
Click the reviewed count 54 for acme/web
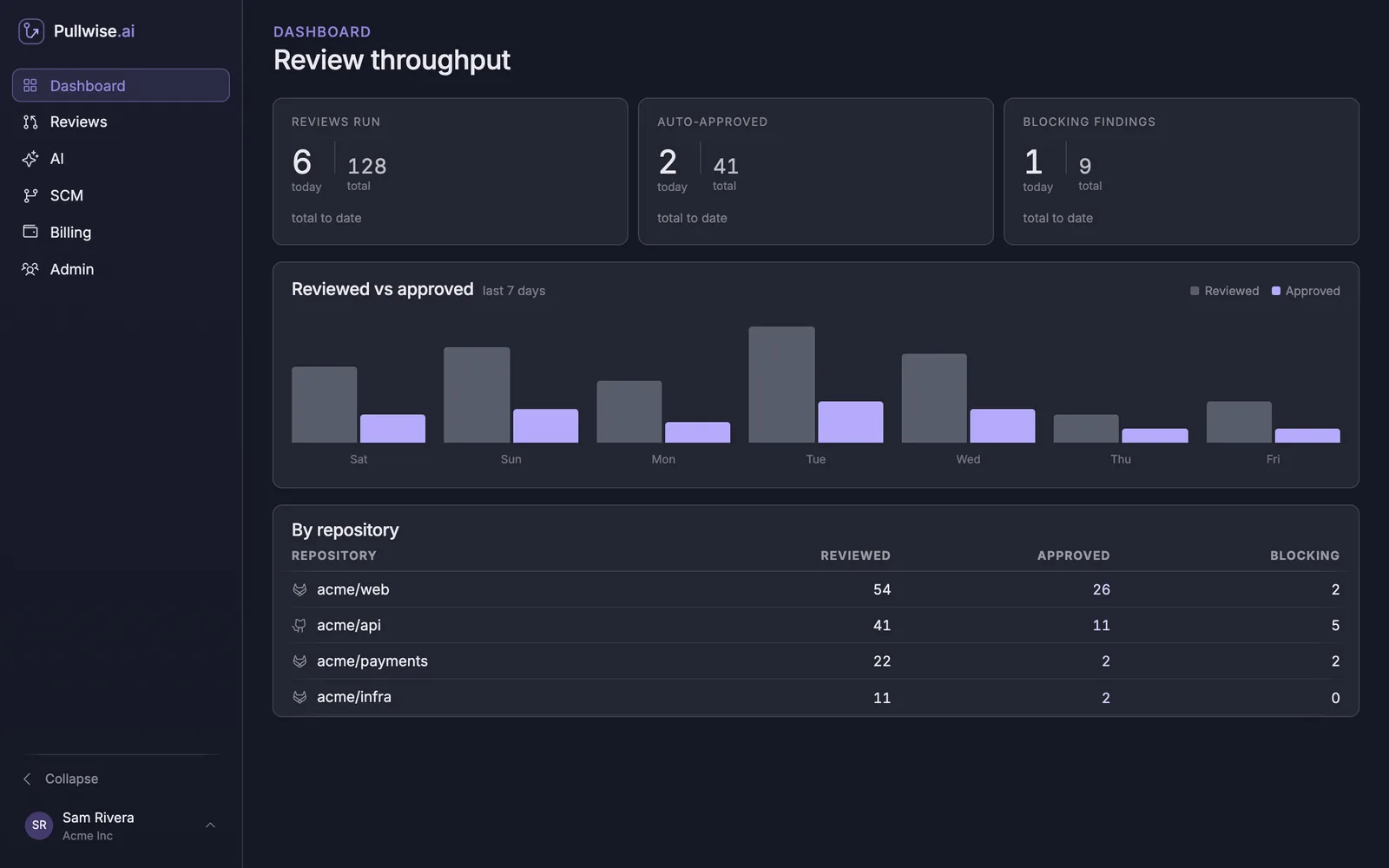pos(882,589)
